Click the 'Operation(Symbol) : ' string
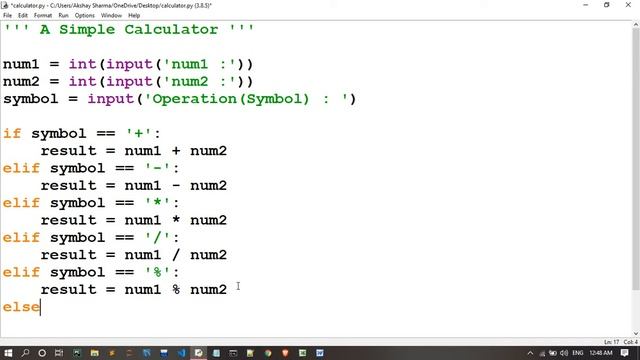The image size is (640, 360). point(247,99)
